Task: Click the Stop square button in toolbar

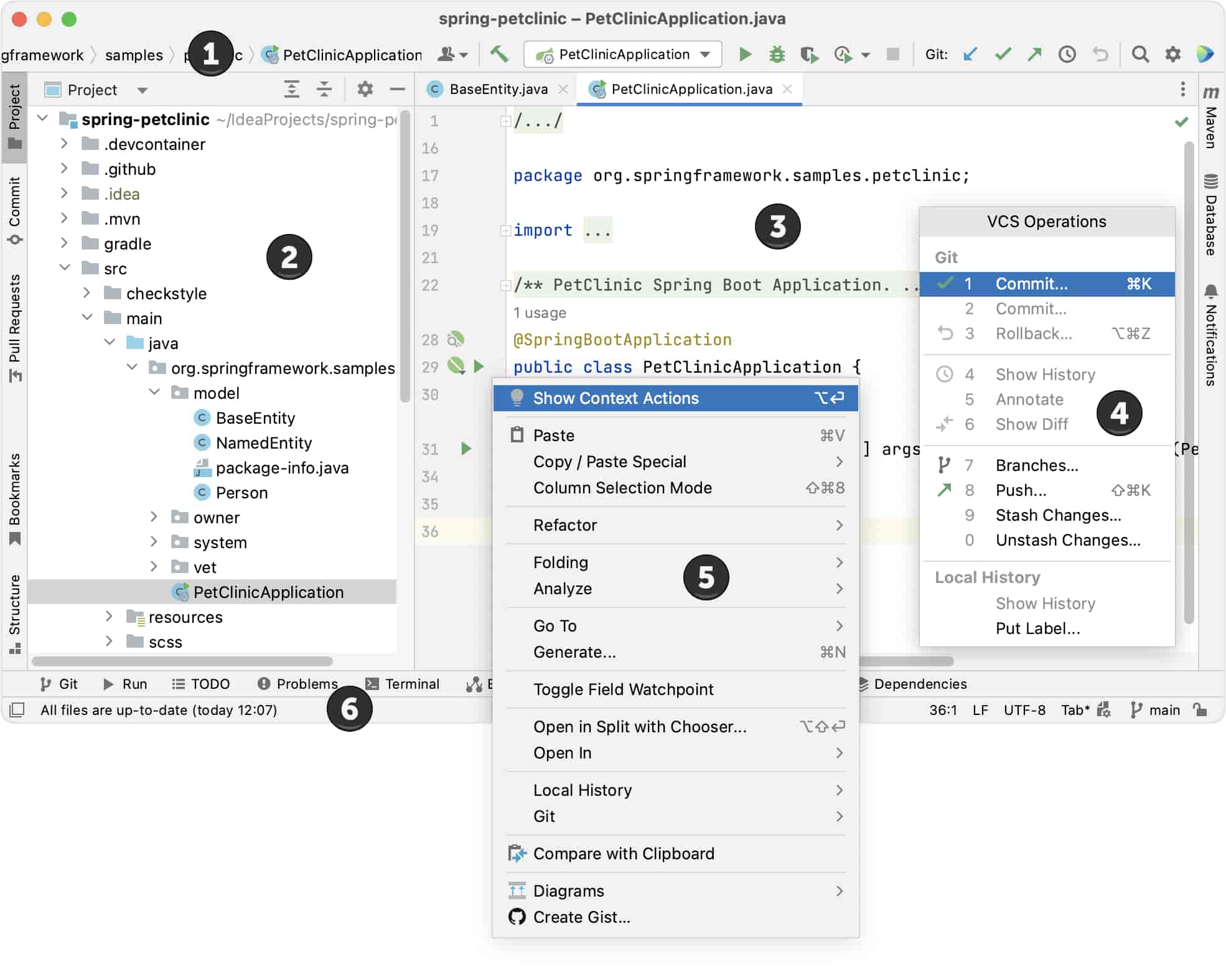Action: pyautogui.click(x=893, y=54)
